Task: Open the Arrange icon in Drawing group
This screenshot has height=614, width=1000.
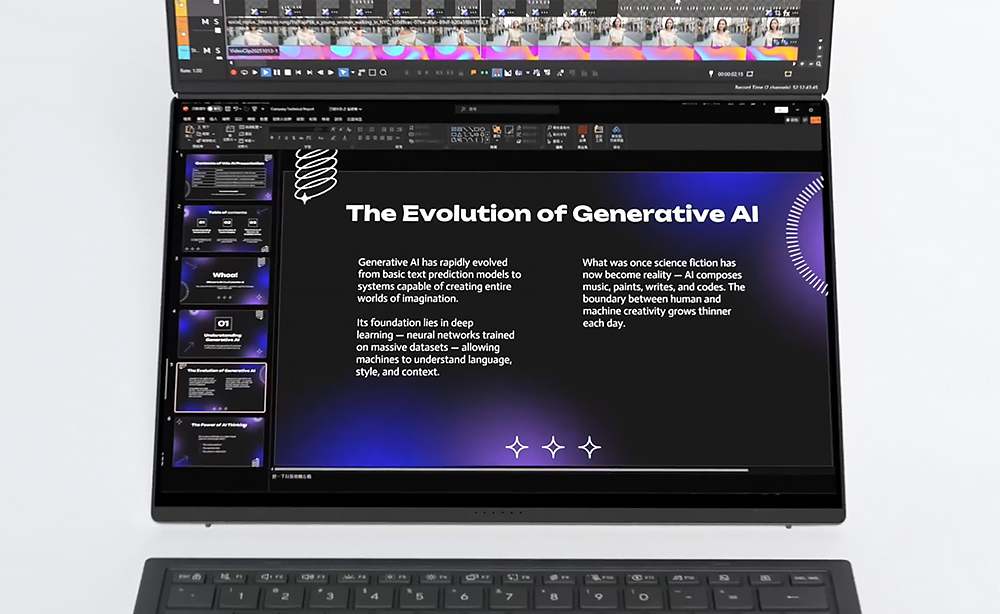Action: [x=496, y=132]
